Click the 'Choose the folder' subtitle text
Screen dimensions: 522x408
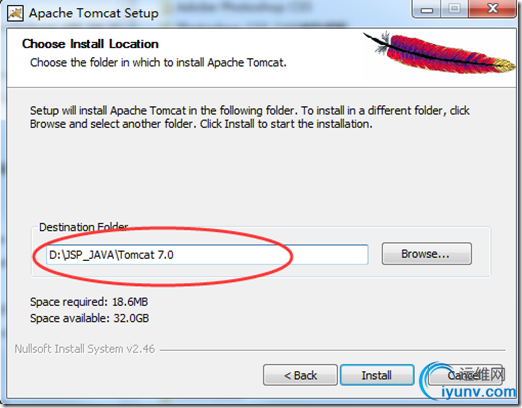pos(158,62)
